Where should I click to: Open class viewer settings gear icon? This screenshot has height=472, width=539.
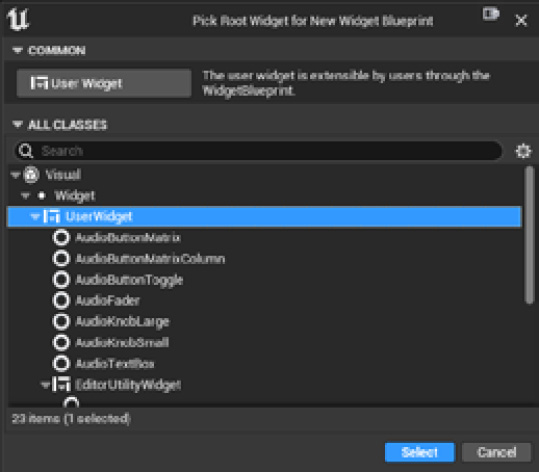point(523,151)
